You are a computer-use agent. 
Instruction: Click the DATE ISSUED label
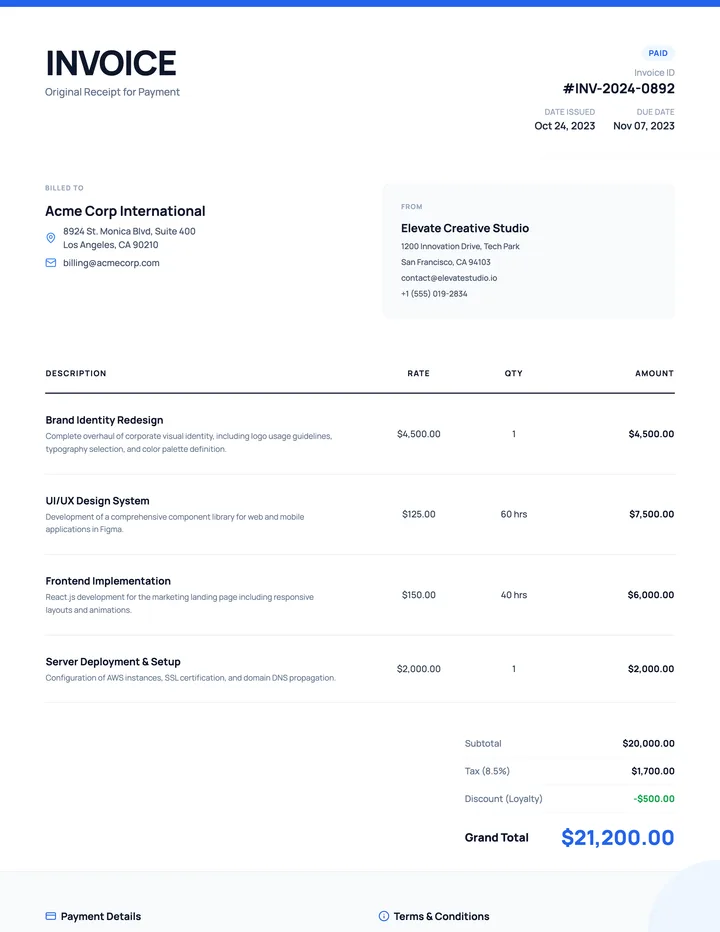coord(570,112)
